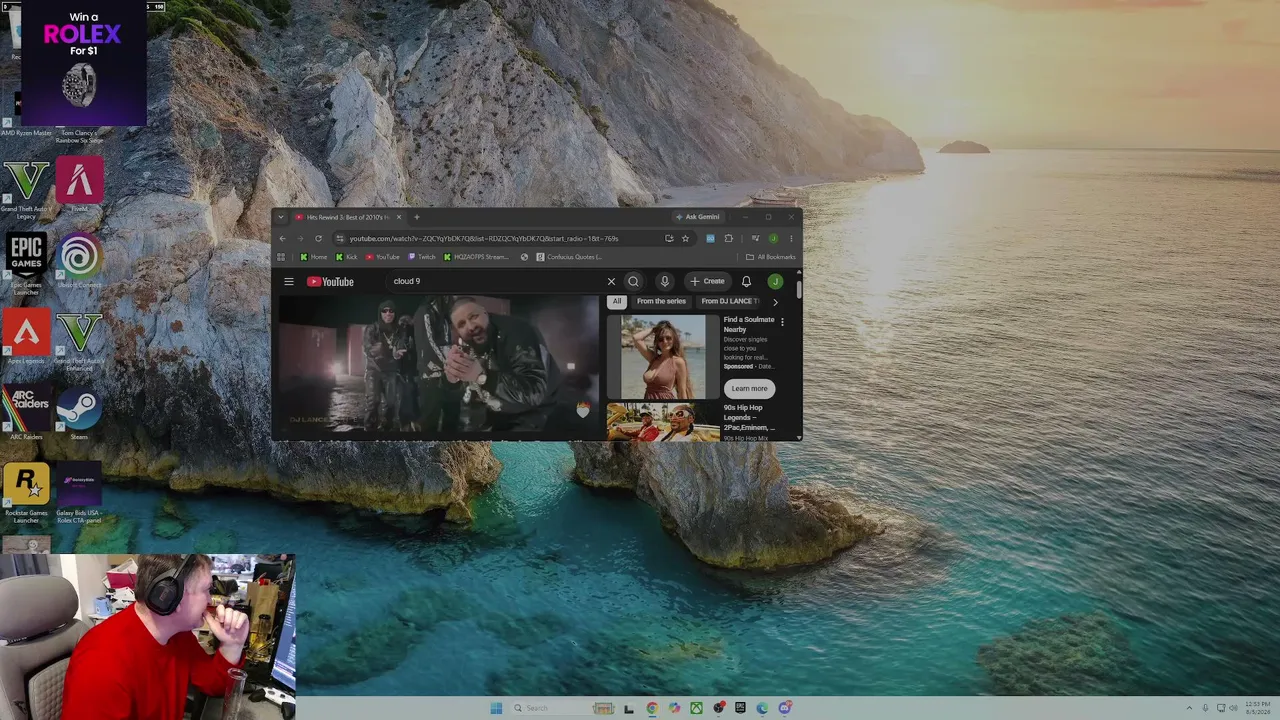The image size is (1280, 720).
Task: Start YouTube voice search with microphone
Action: pyautogui.click(x=664, y=282)
